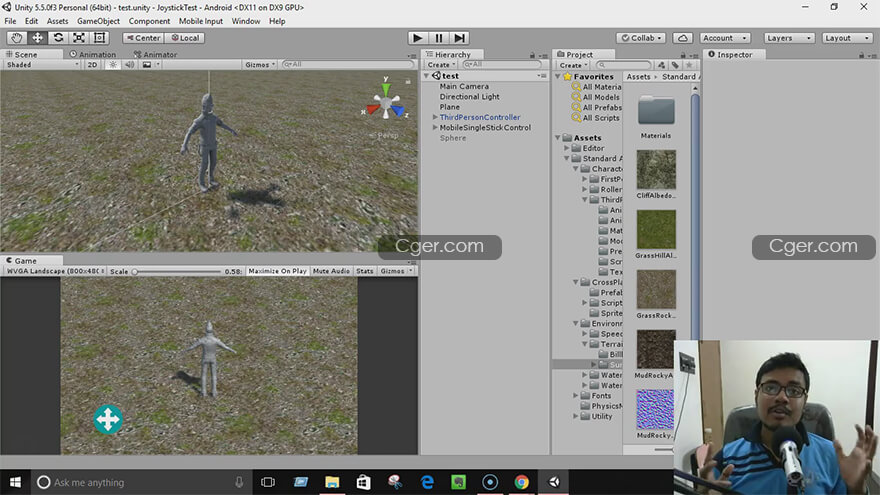This screenshot has height=495, width=880.
Task: Expand MobileSingleStickControl in Hierarchy
Action: (x=435, y=127)
